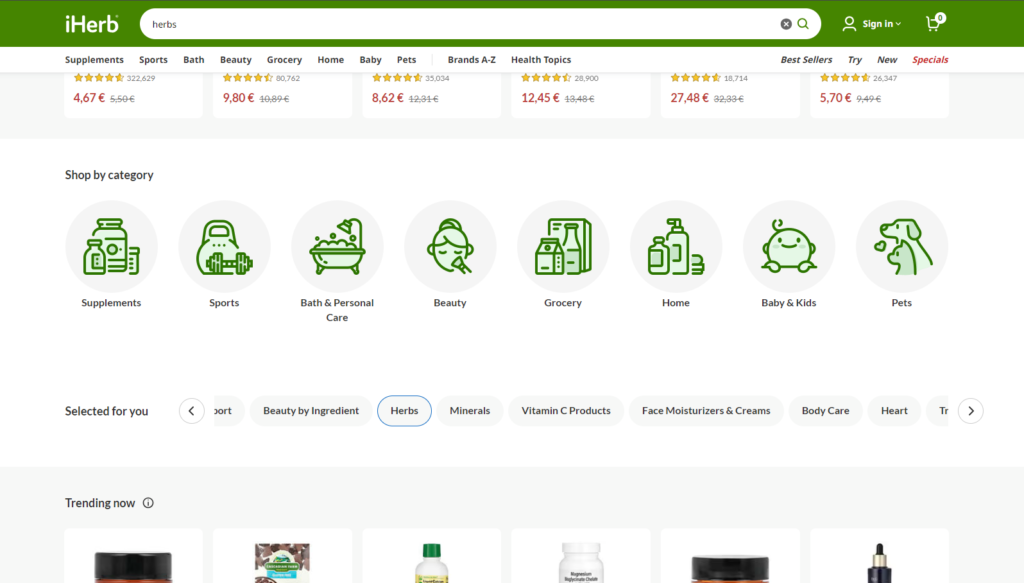
Task: Enable the Vitamin C Products filter
Action: point(566,410)
